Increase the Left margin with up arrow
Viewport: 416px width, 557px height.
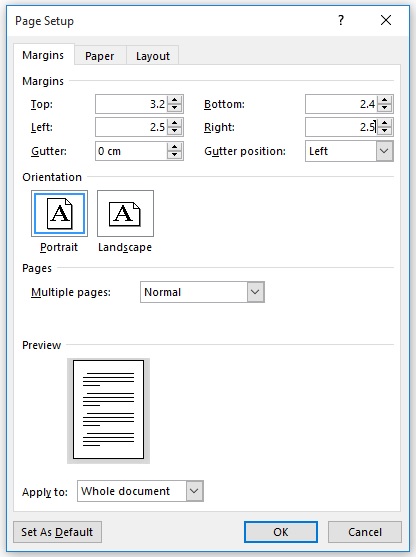[x=174, y=123]
